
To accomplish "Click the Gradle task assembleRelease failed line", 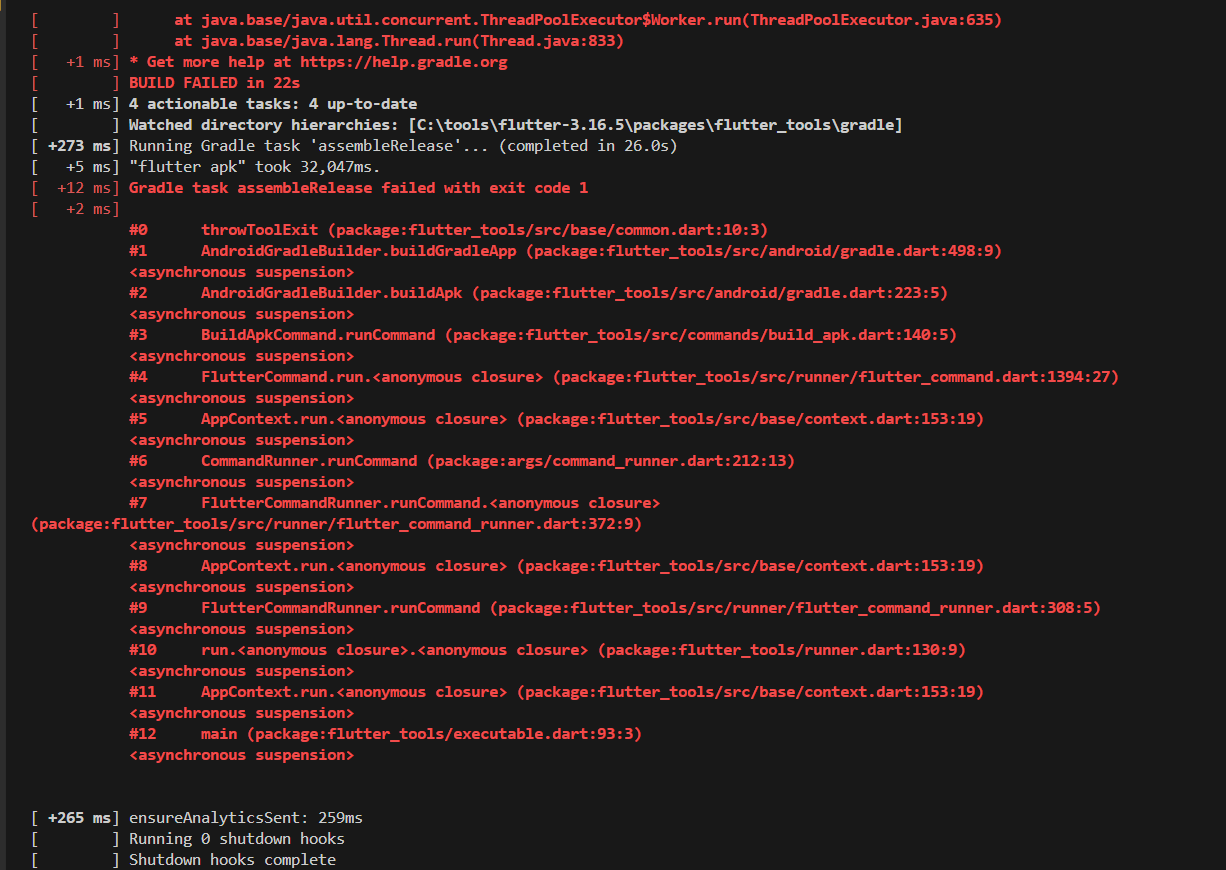I will pyautogui.click(x=358, y=188).
